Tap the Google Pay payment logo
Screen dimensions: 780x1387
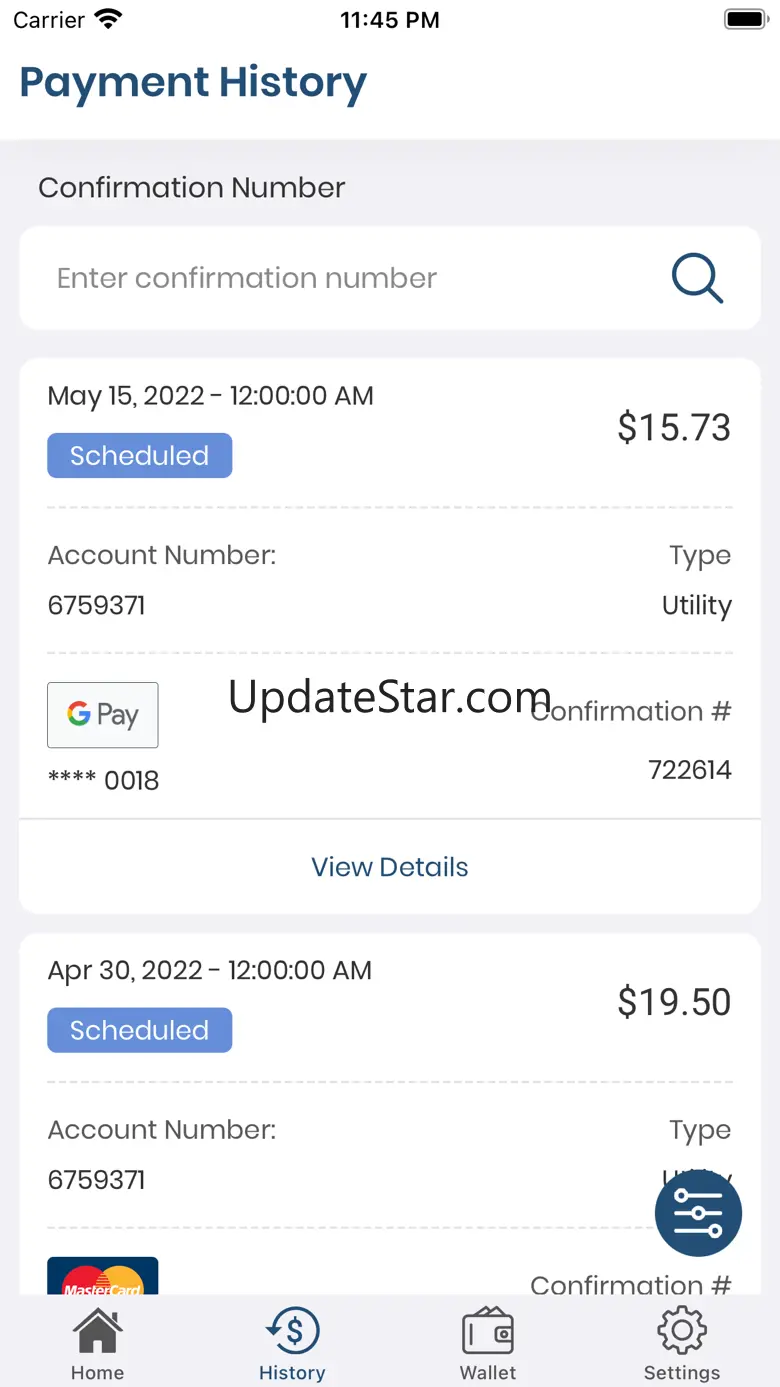click(x=103, y=715)
